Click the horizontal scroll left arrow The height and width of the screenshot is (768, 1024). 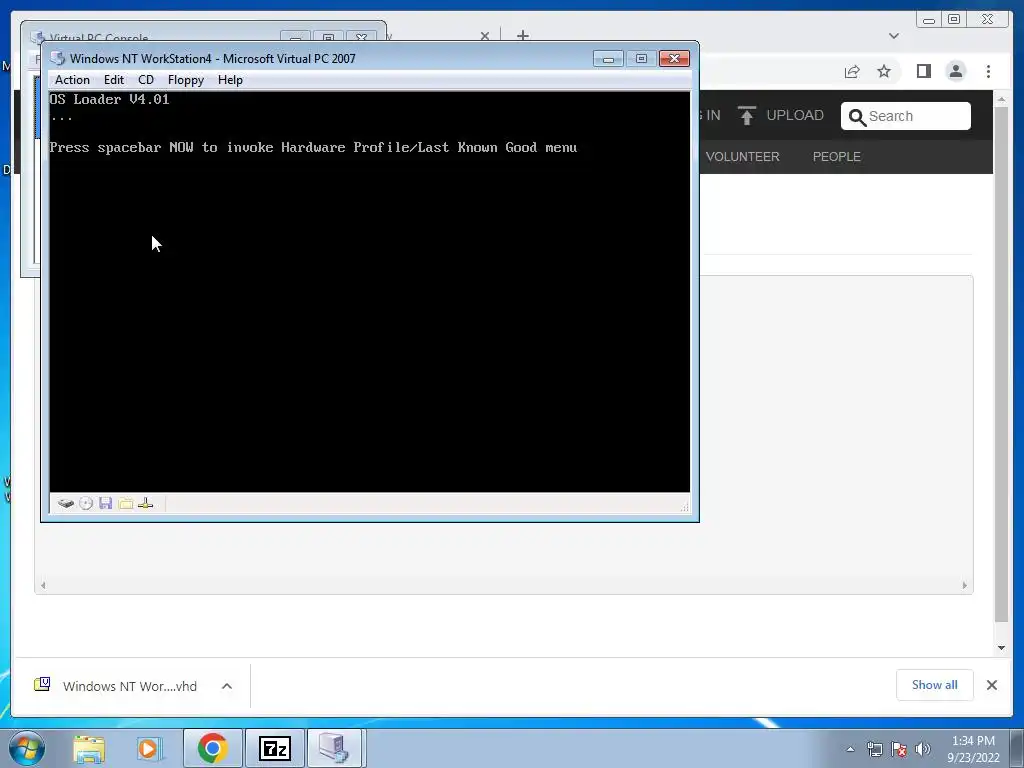point(43,585)
